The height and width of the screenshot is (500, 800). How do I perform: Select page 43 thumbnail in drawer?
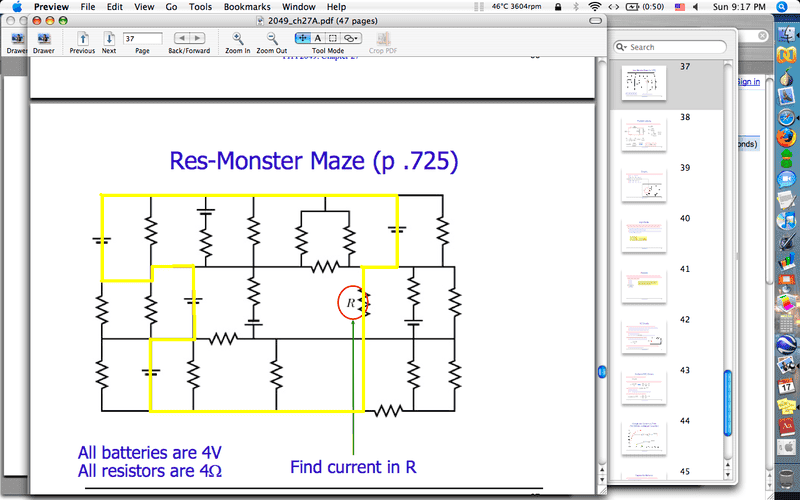pos(643,386)
